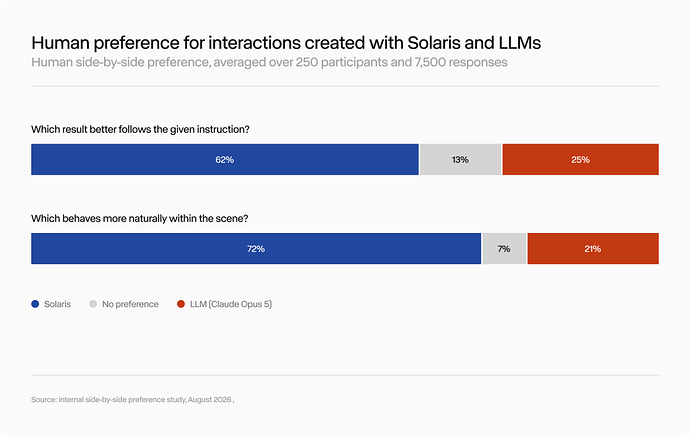Viewport: 690px width, 436px height.
Task: Click the 21% red bar segment
Action: pyautogui.click(x=593, y=249)
